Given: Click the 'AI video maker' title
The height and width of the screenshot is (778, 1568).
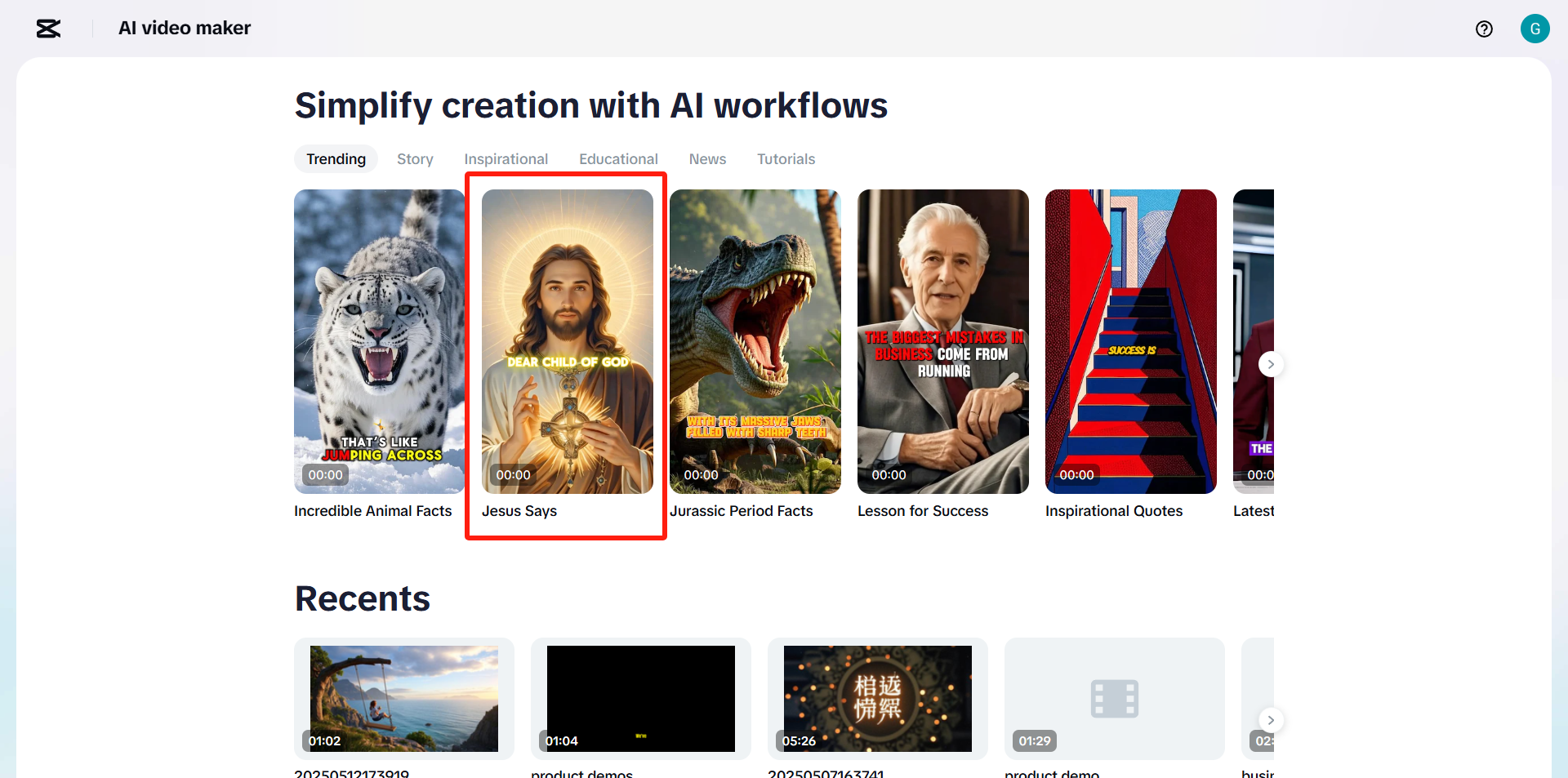Looking at the screenshot, I should pos(185,28).
